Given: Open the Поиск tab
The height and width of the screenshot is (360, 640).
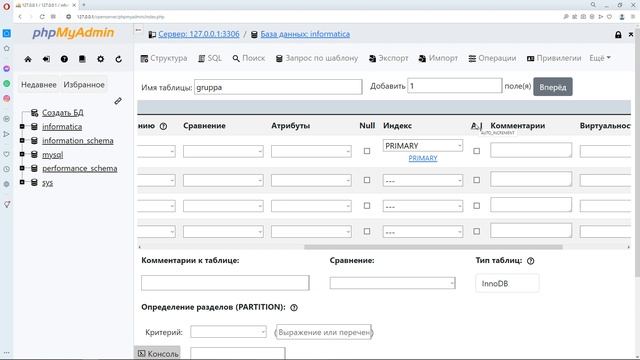Looking at the screenshot, I should pyautogui.click(x=249, y=58).
